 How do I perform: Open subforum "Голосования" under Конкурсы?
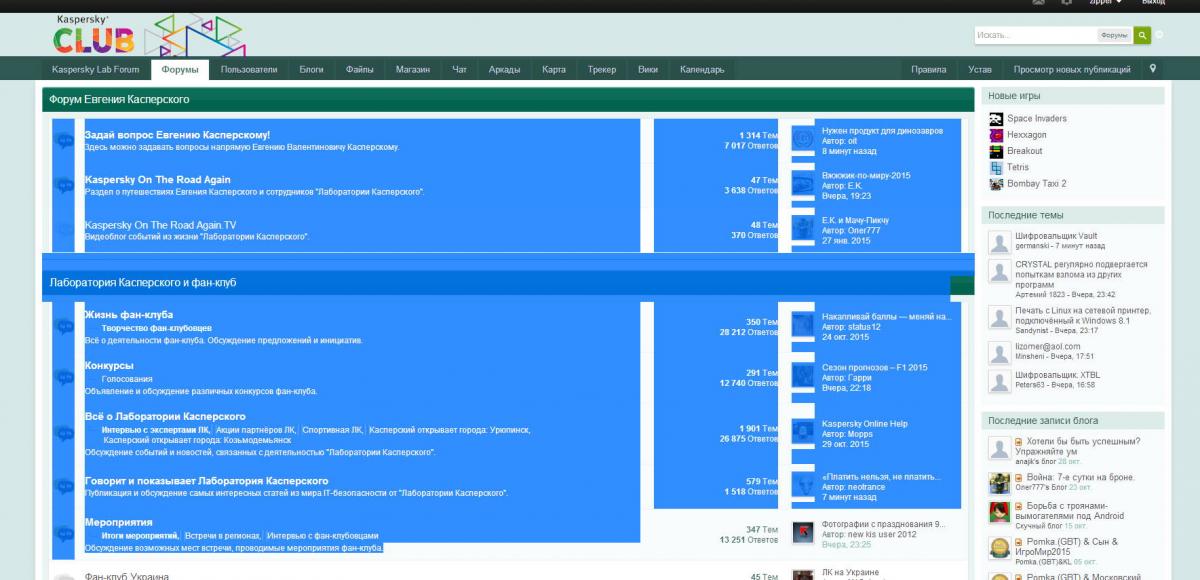click(127, 379)
